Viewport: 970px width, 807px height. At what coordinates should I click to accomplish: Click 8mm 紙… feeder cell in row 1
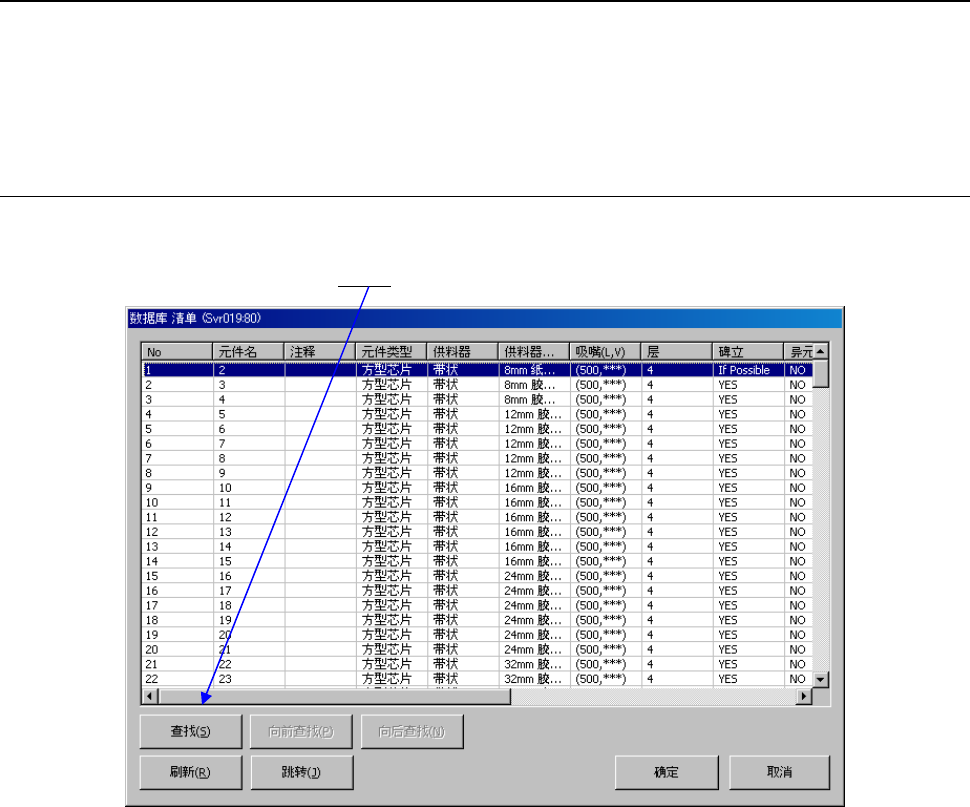click(533, 370)
